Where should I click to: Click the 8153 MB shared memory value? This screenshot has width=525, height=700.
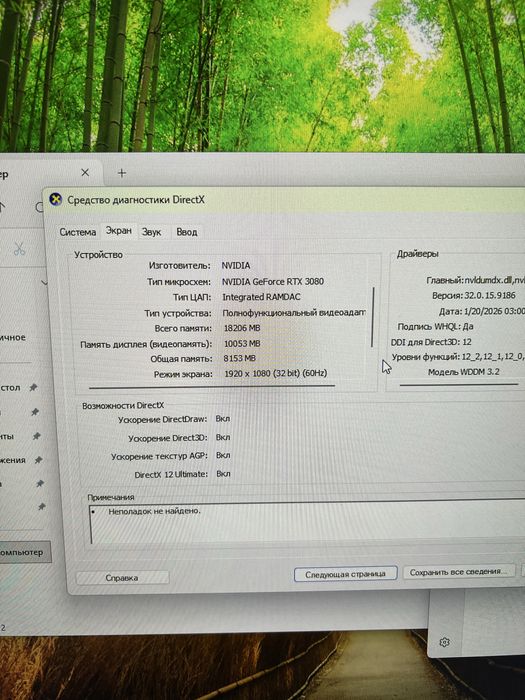point(239,358)
